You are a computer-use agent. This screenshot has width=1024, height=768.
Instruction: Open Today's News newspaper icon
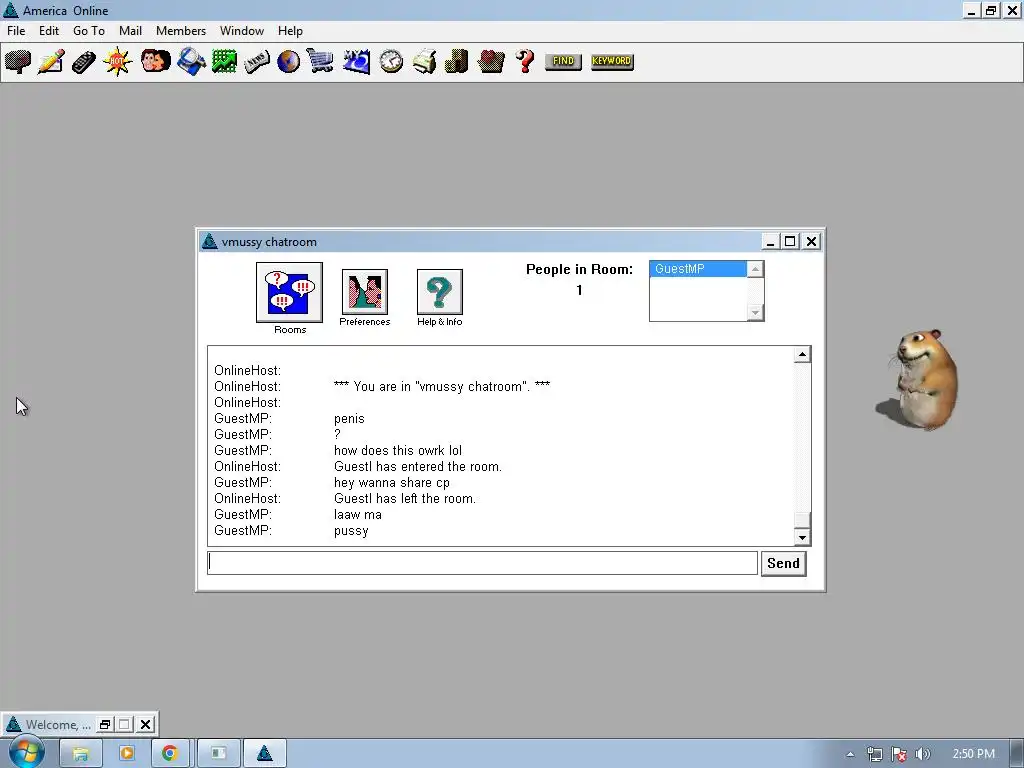pos(257,62)
